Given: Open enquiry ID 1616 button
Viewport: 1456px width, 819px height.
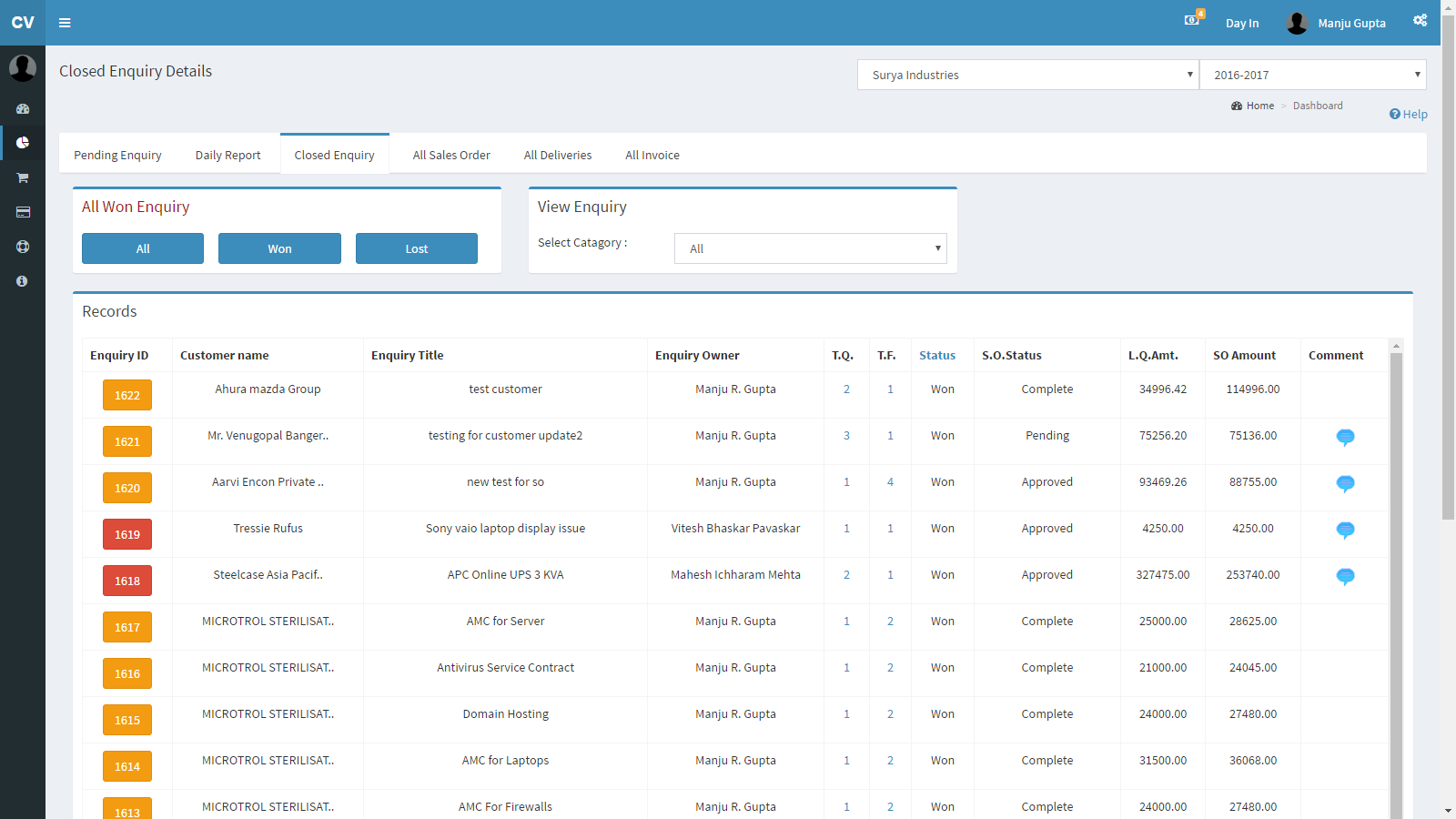Looking at the screenshot, I should click(x=127, y=673).
